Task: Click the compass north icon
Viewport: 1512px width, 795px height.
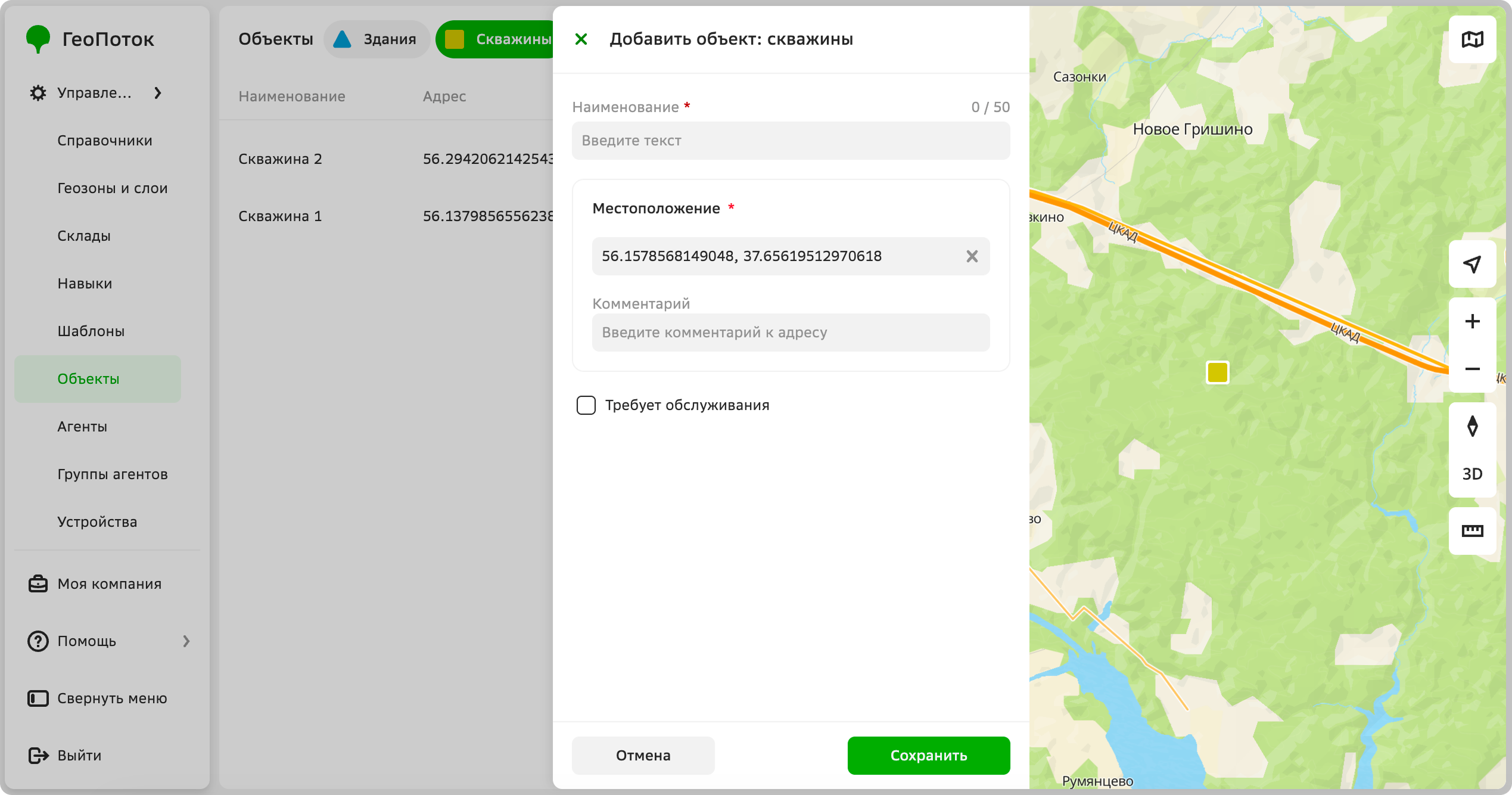Action: 1472,426
